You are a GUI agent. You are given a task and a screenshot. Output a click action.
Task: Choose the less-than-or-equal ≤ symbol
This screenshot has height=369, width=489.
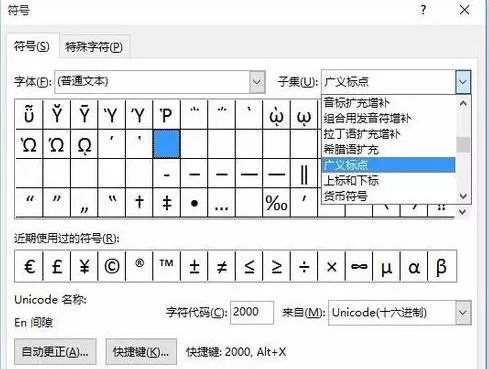tap(249, 266)
